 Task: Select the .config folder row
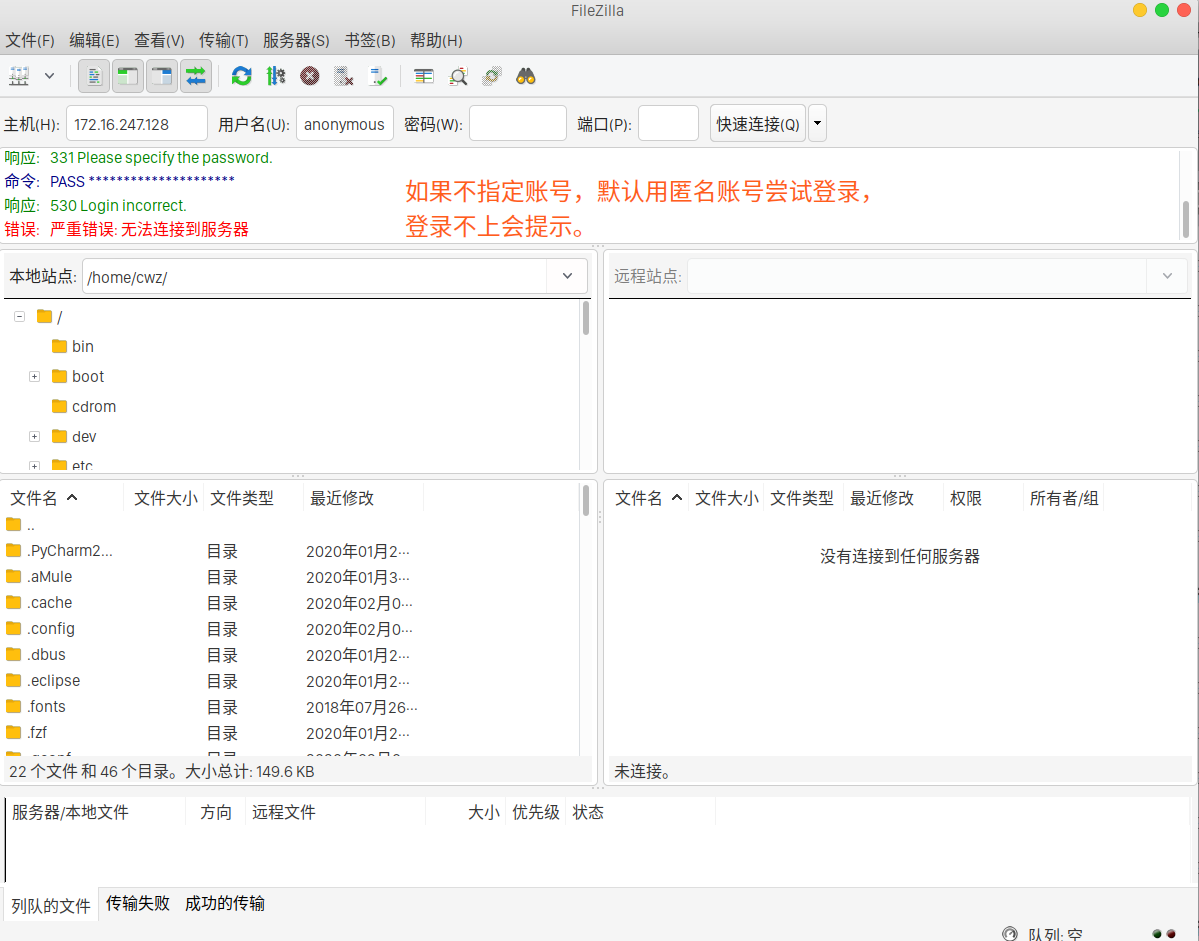coord(291,629)
